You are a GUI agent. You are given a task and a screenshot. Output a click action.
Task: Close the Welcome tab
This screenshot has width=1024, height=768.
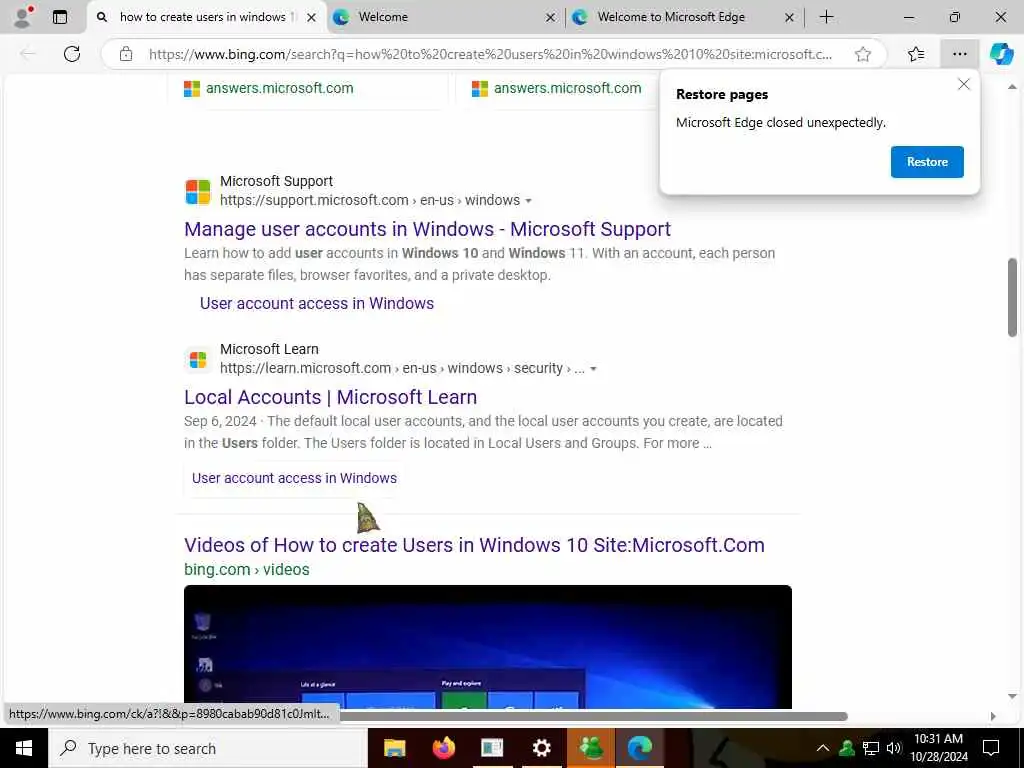(x=551, y=18)
